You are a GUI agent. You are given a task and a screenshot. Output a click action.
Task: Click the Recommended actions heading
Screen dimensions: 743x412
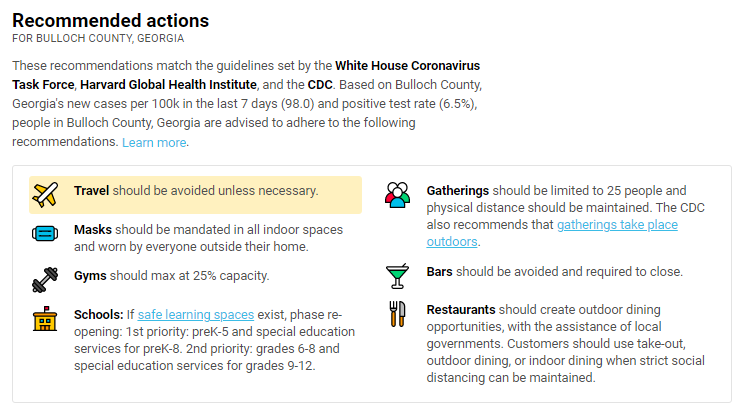point(110,20)
